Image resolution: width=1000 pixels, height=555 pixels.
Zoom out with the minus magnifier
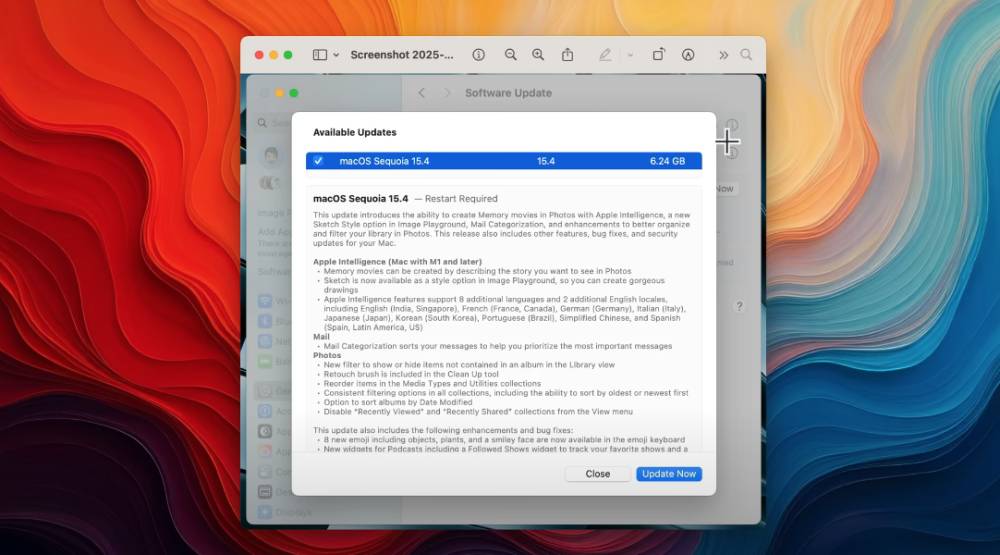pos(510,55)
